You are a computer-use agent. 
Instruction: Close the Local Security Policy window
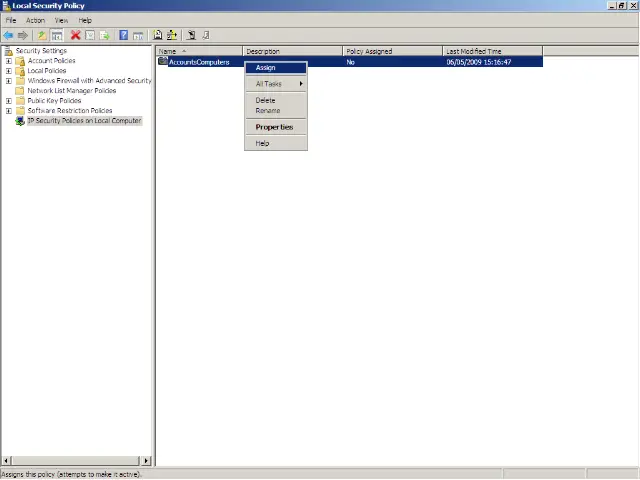coord(633,6)
